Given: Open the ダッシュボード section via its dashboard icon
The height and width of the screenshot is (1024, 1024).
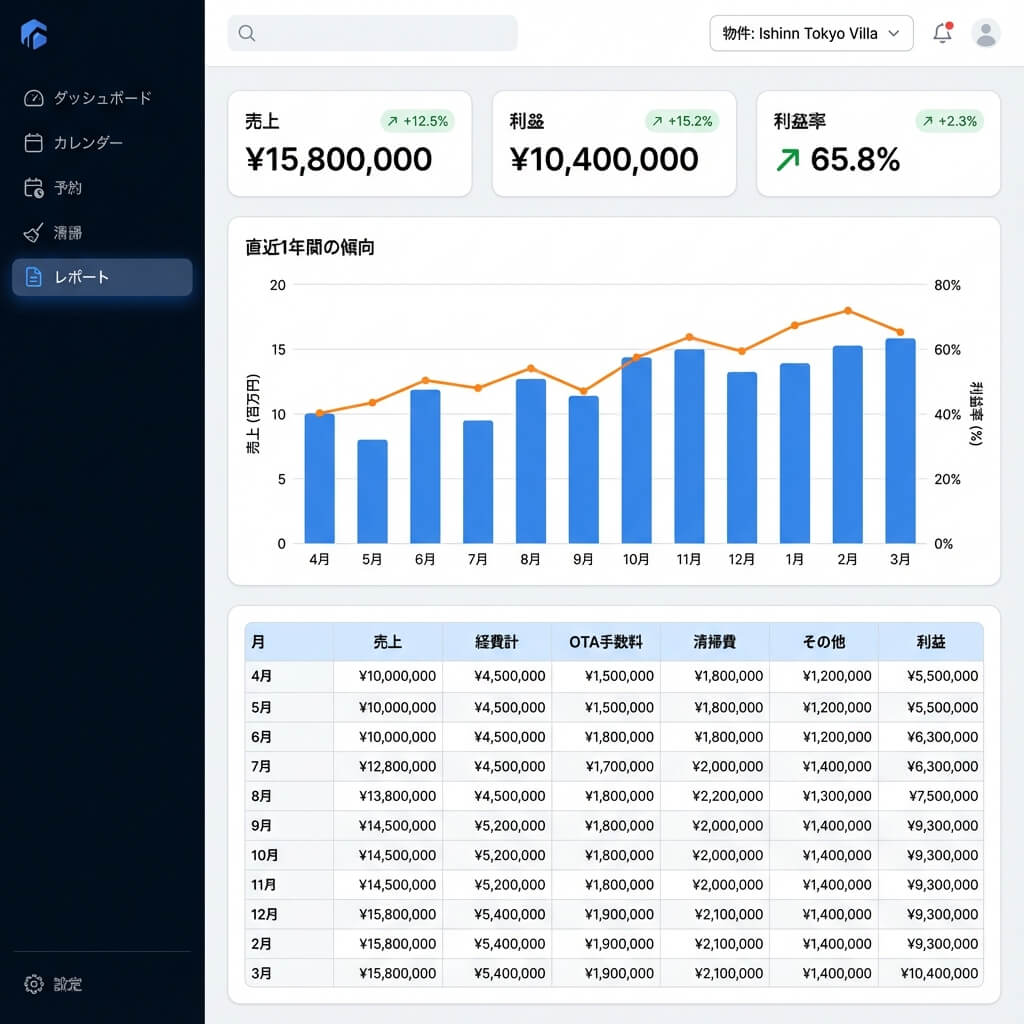Looking at the screenshot, I should tap(33, 97).
